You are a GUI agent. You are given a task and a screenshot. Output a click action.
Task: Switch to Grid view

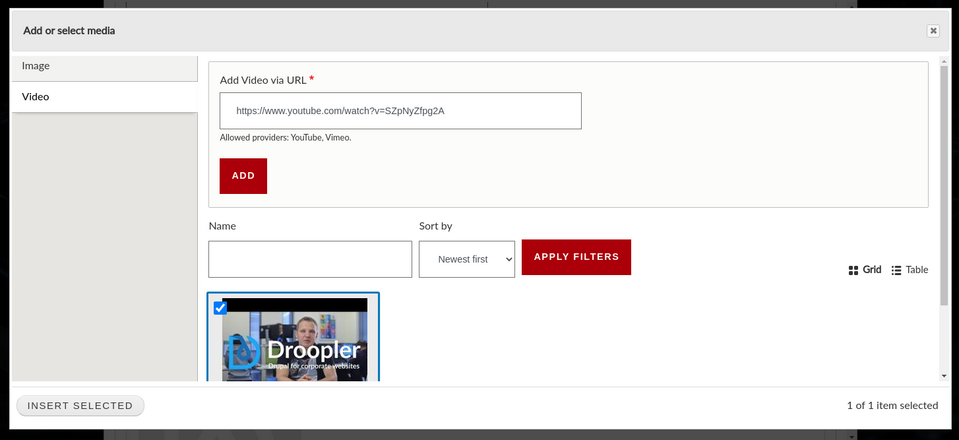(x=865, y=270)
